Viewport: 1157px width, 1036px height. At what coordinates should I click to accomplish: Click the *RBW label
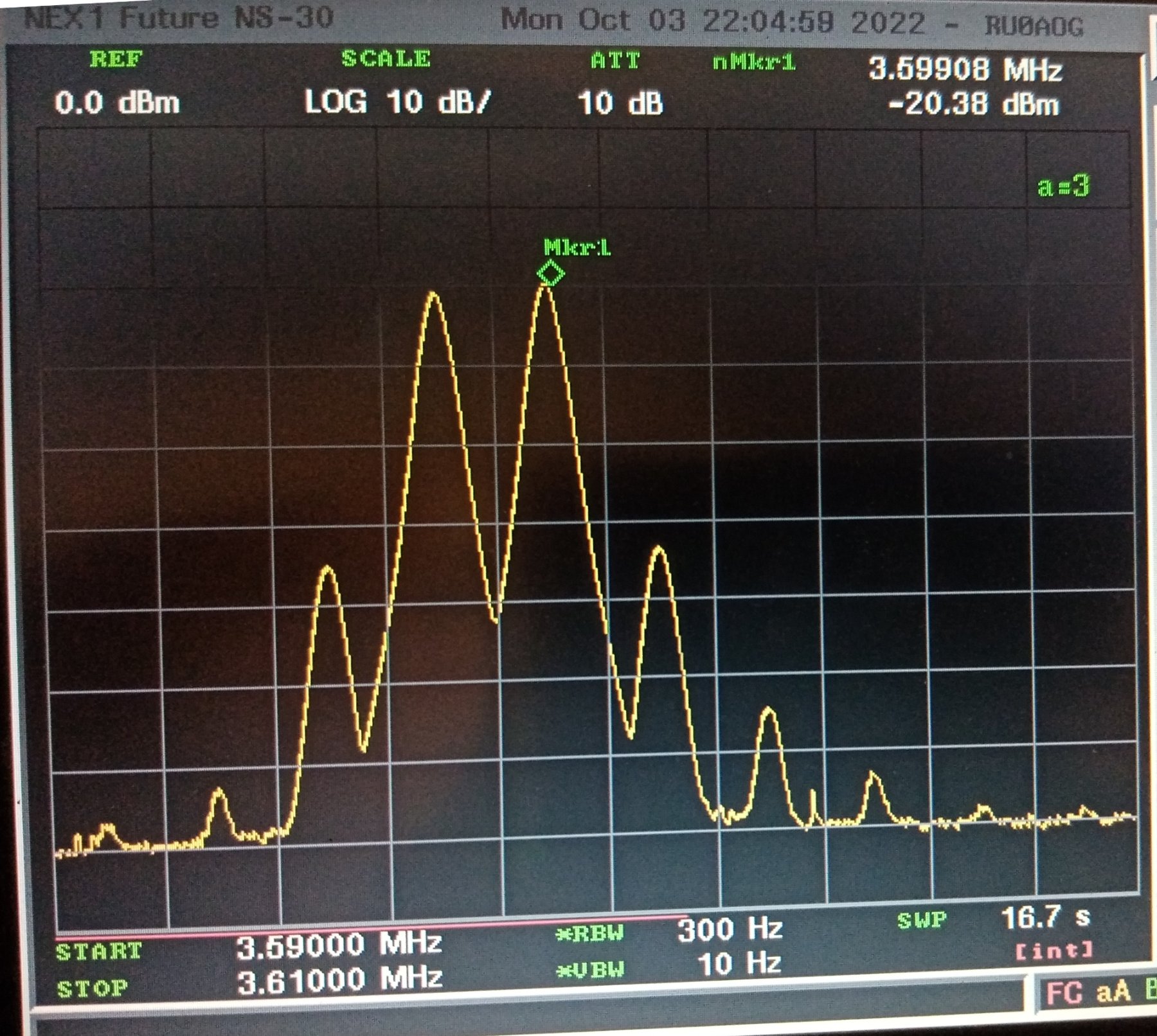click(589, 933)
